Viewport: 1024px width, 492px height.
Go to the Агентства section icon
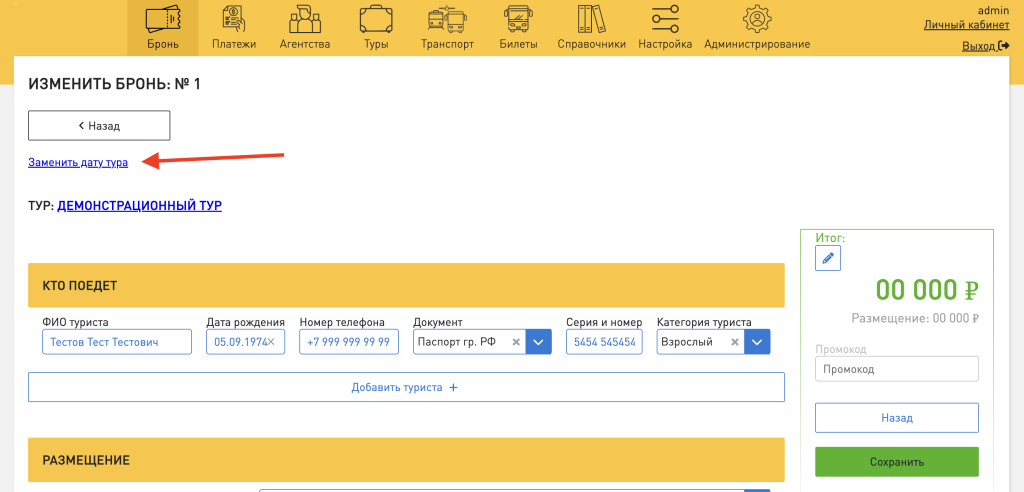pyautogui.click(x=305, y=20)
